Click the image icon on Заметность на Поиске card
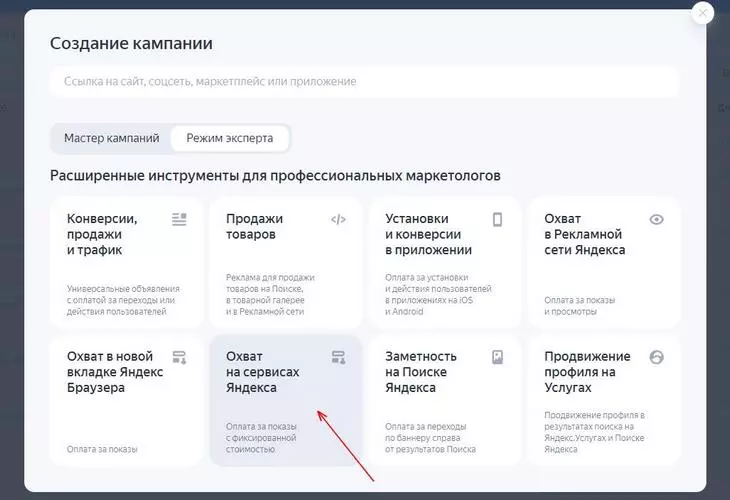 498,357
